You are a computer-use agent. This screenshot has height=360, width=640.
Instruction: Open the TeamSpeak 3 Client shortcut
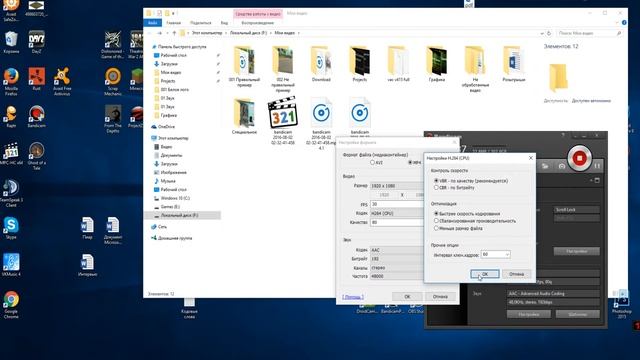tap(11, 193)
